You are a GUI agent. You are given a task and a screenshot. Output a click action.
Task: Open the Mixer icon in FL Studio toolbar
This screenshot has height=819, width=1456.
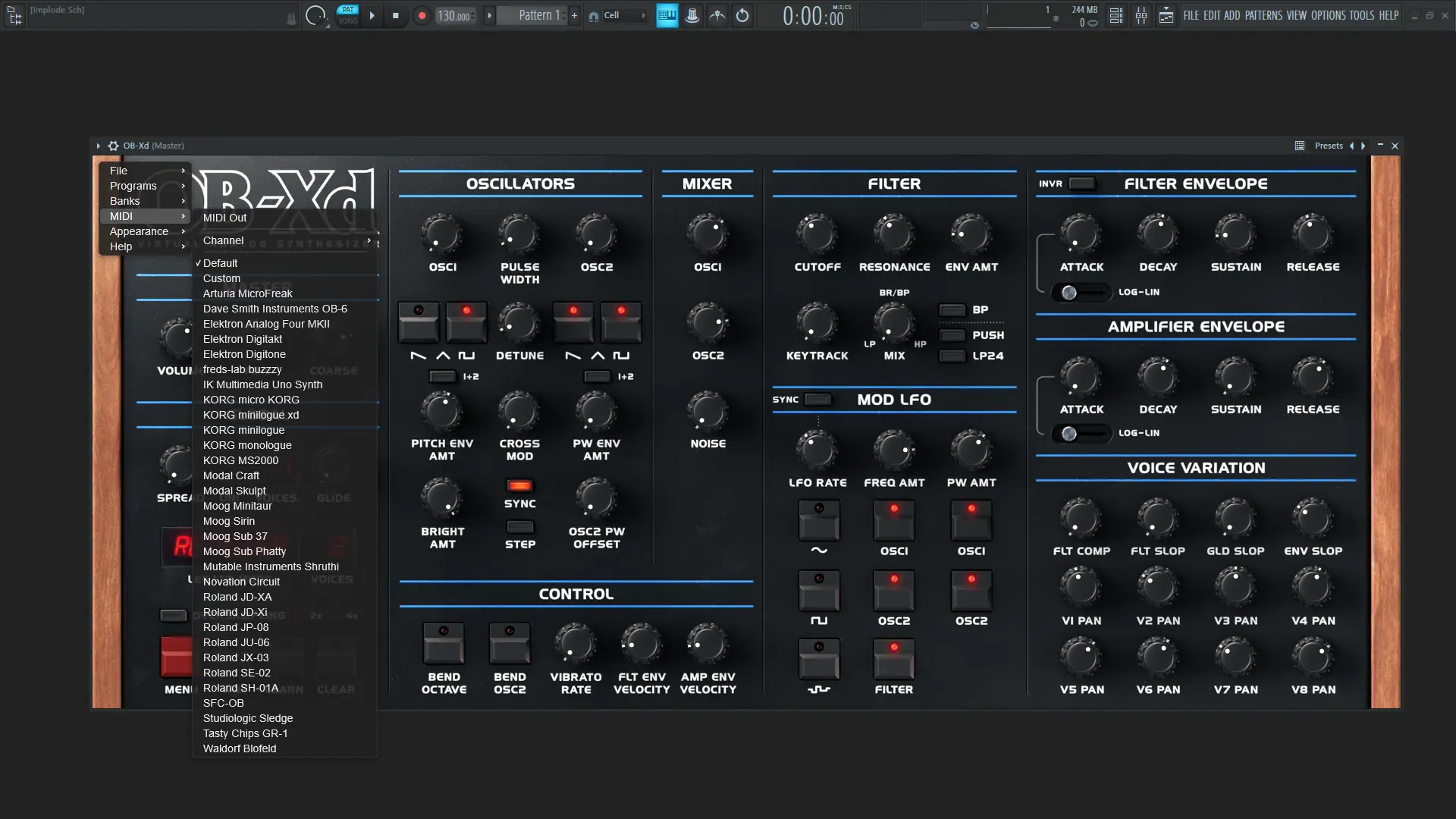pyautogui.click(x=1141, y=15)
